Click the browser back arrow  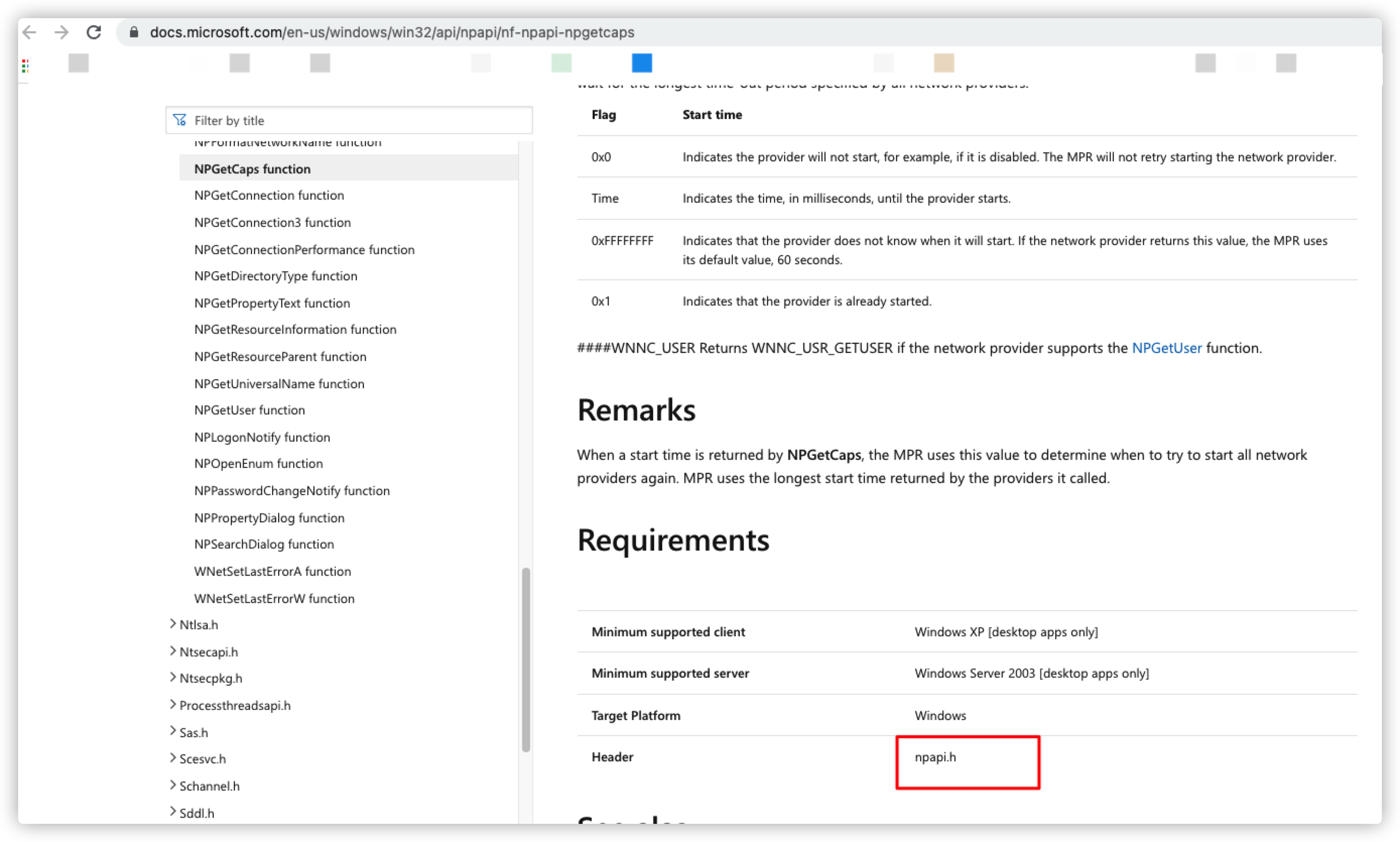tap(30, 32)
